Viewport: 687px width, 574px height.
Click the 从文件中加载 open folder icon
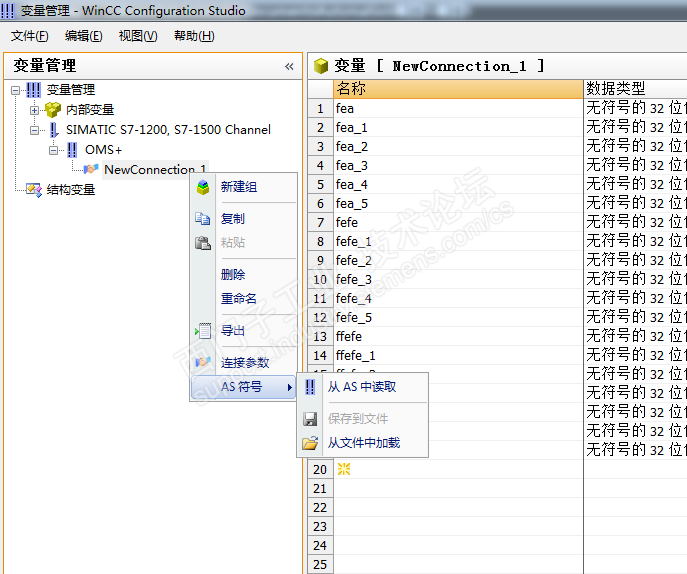click(x=310, y=443)
